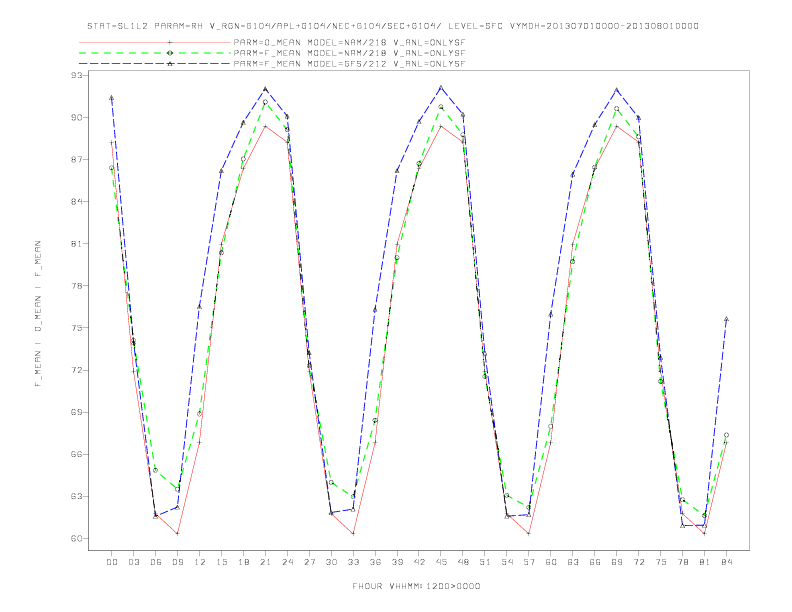The width and height of the screenshot is (792, 612).
Task: Click forecast hour 42 on the horizontal axis
Action: coord(419,562)
